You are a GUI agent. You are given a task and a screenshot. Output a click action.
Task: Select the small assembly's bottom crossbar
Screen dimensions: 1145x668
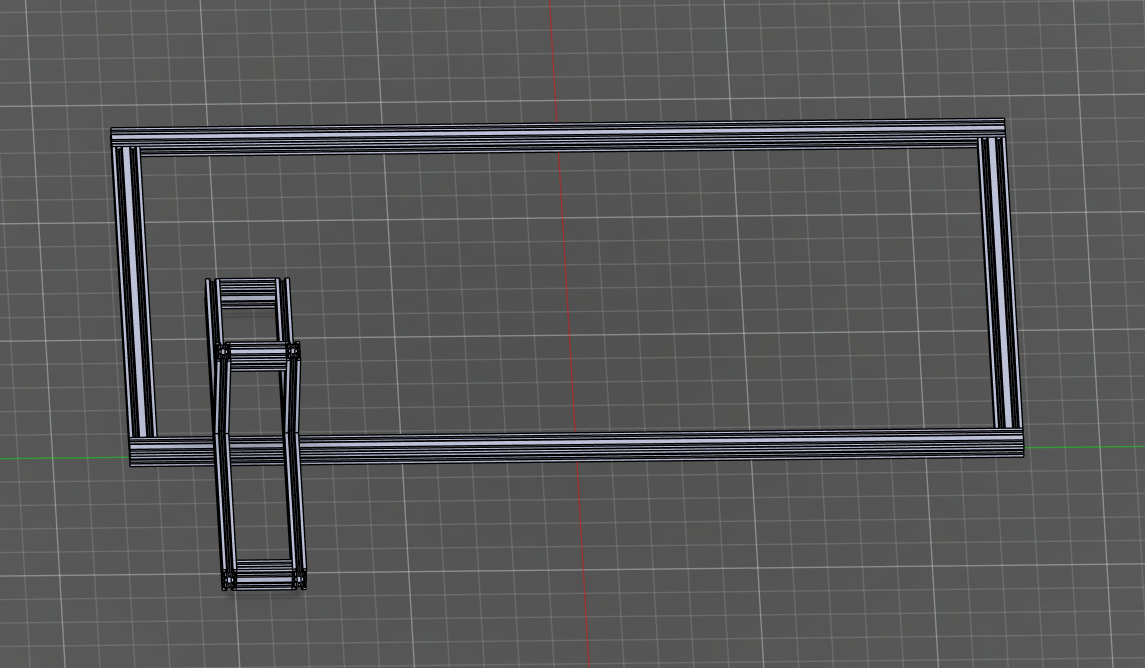[x=264, y=574]
